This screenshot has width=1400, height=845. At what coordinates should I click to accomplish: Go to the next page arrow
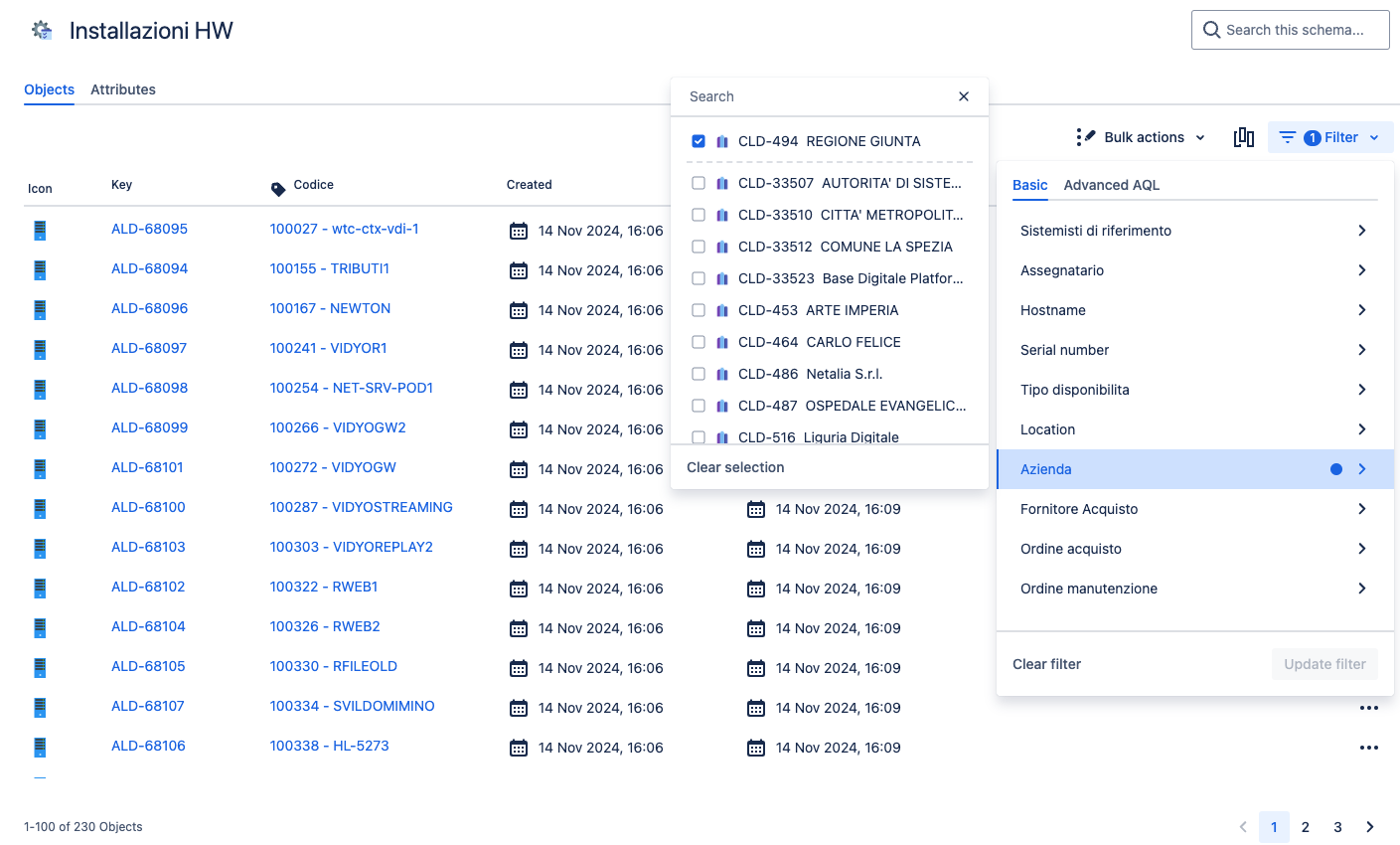pyautogui.click(x=1370, y=827)
